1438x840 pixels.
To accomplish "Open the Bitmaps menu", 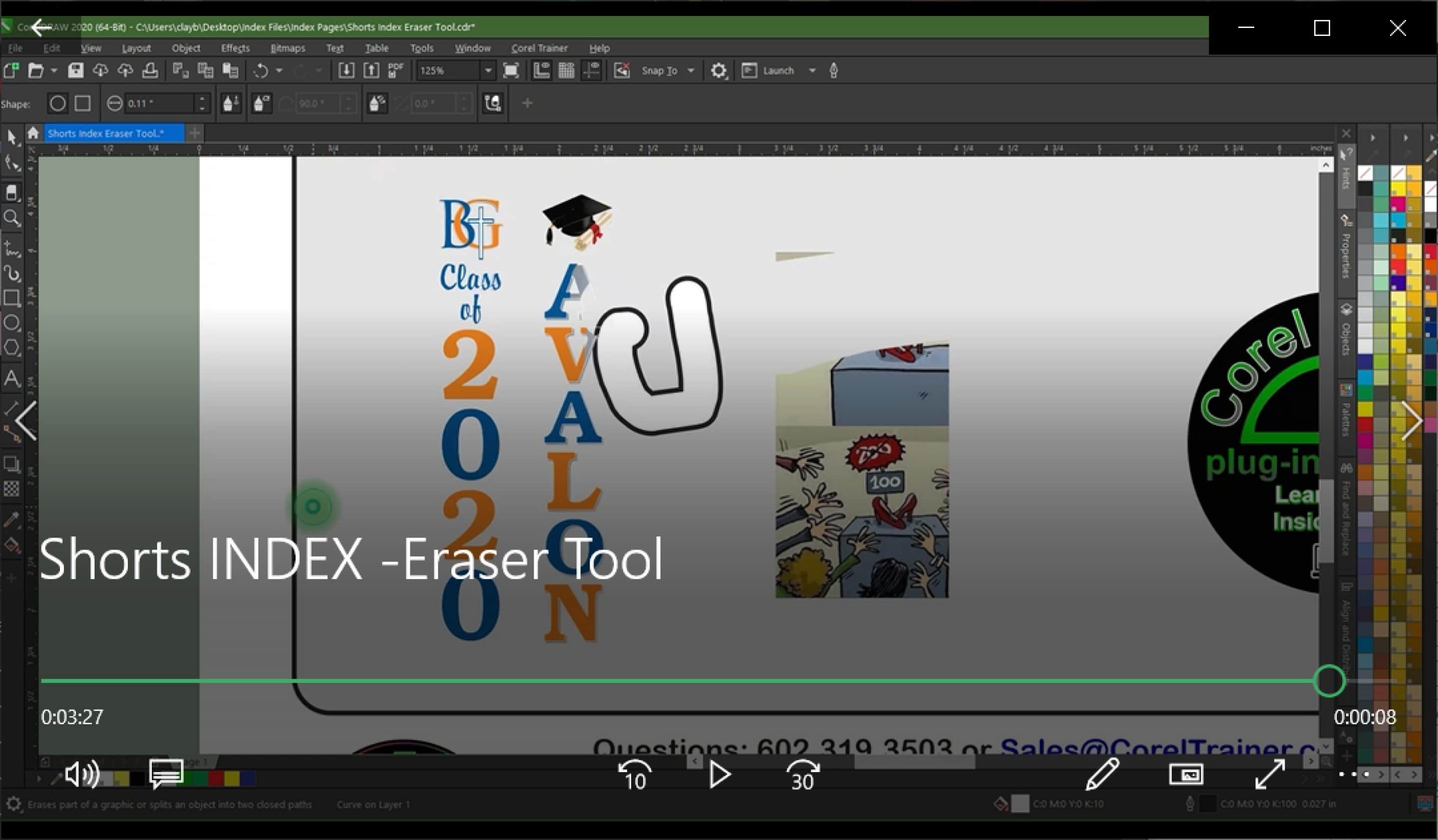I will [288, 48].
